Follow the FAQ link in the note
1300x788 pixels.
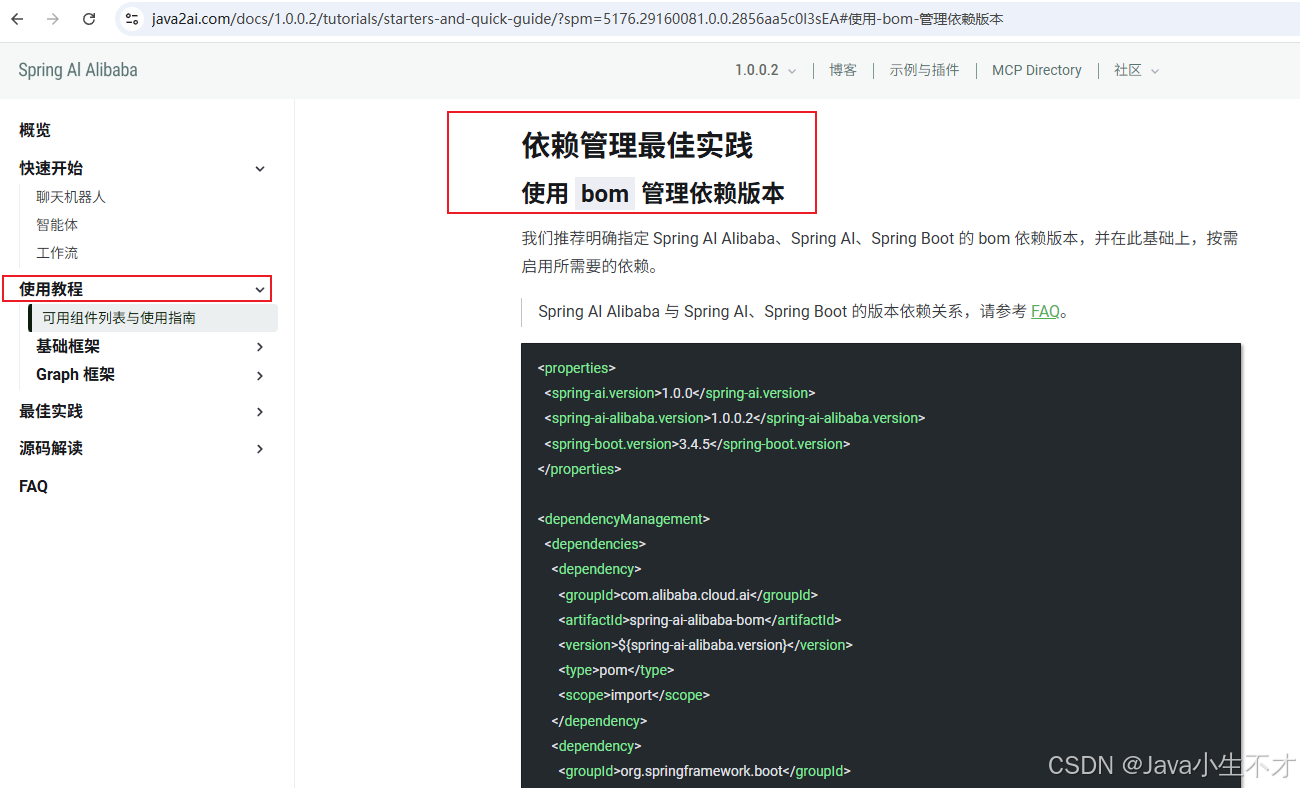pyautogui.click(x=1045, y=311)
